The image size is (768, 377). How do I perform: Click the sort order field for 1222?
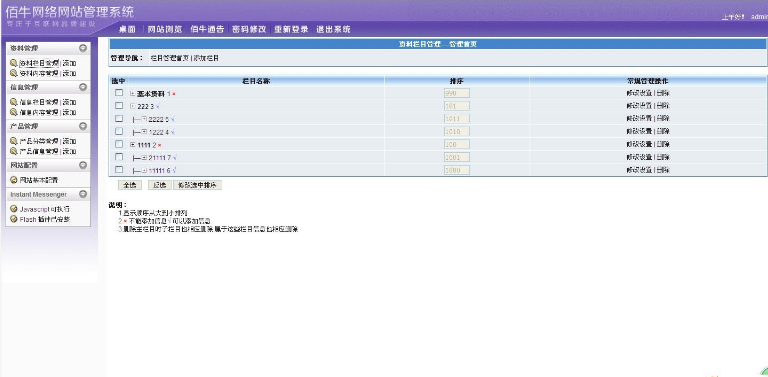click(456, 131)
